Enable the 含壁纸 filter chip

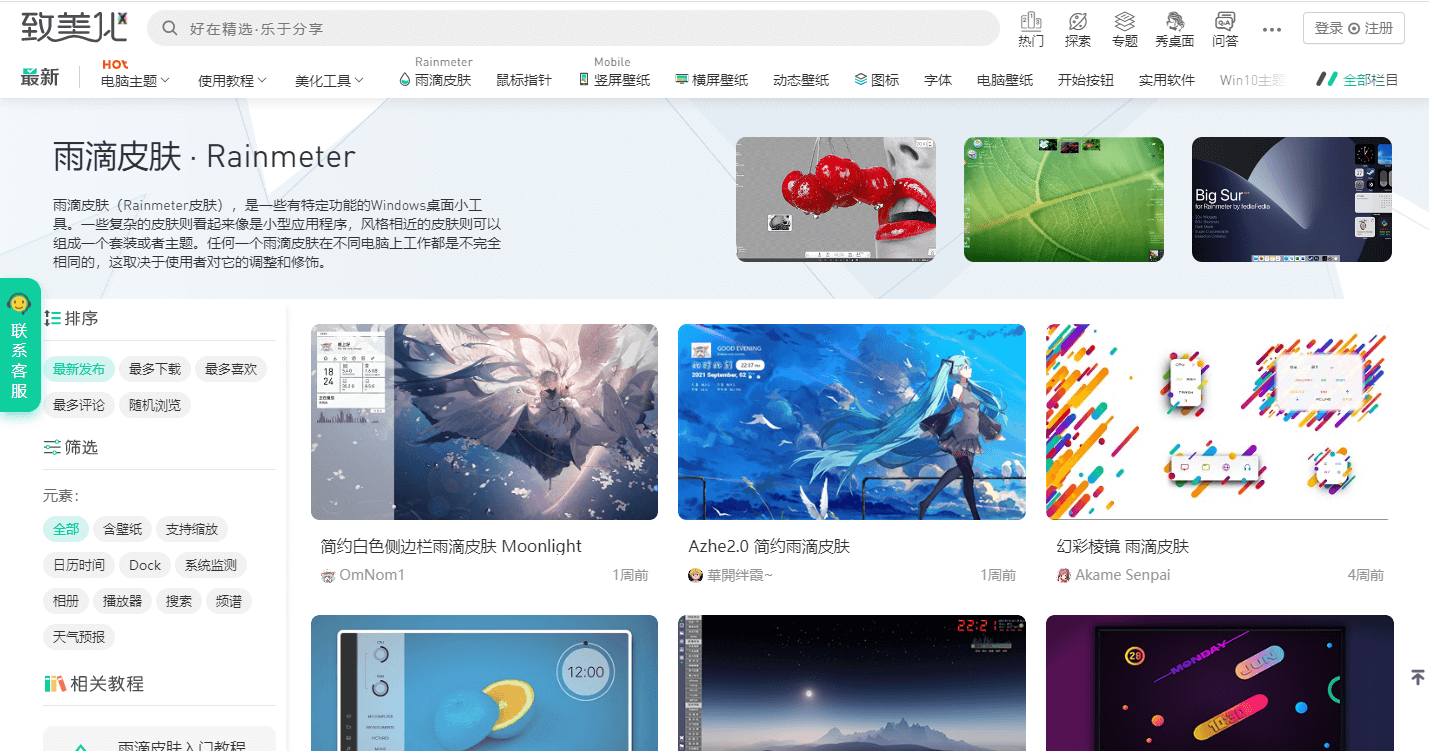(x=122, y=528)
